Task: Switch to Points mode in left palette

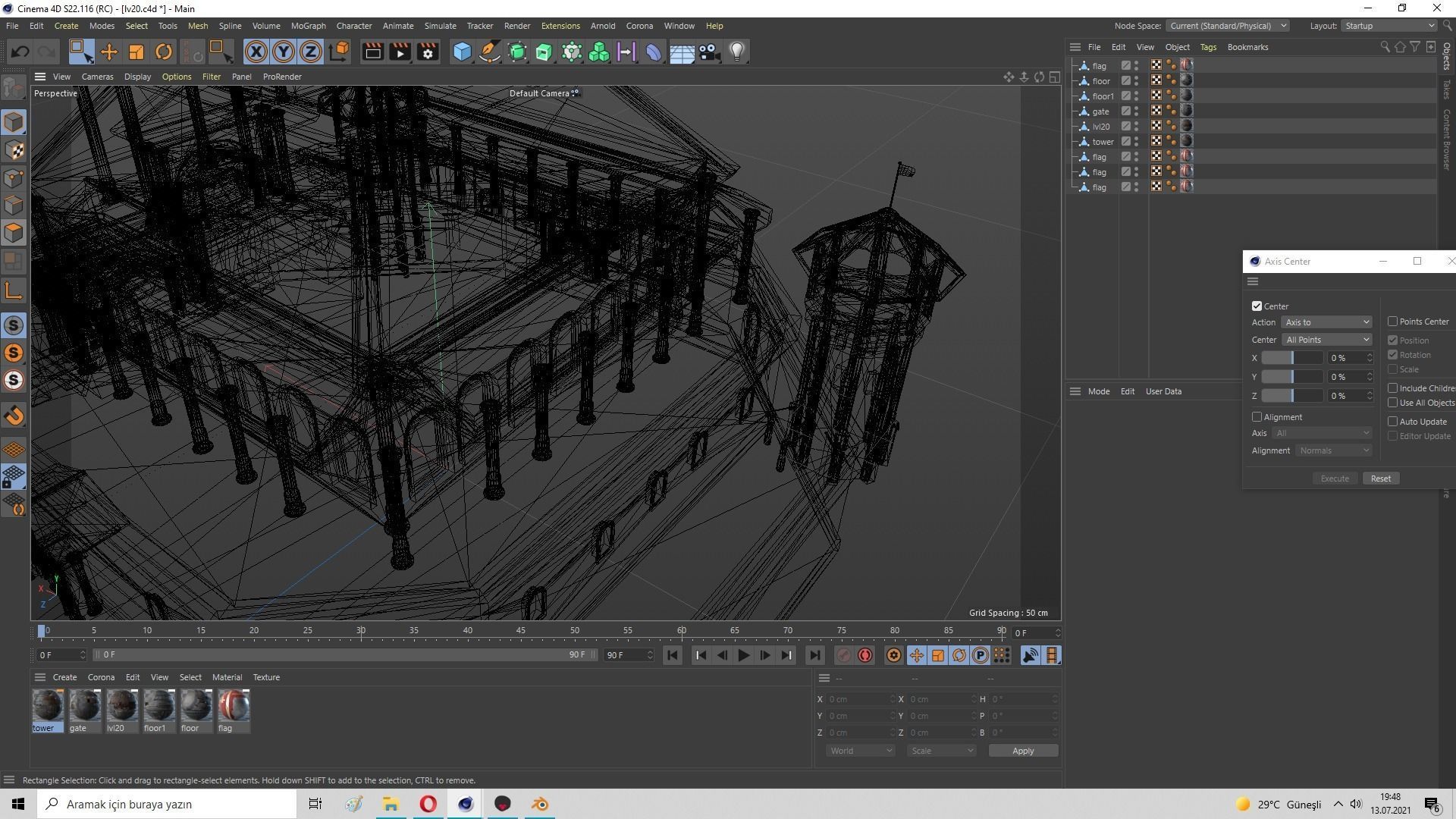Action: [x=14, y=178]
